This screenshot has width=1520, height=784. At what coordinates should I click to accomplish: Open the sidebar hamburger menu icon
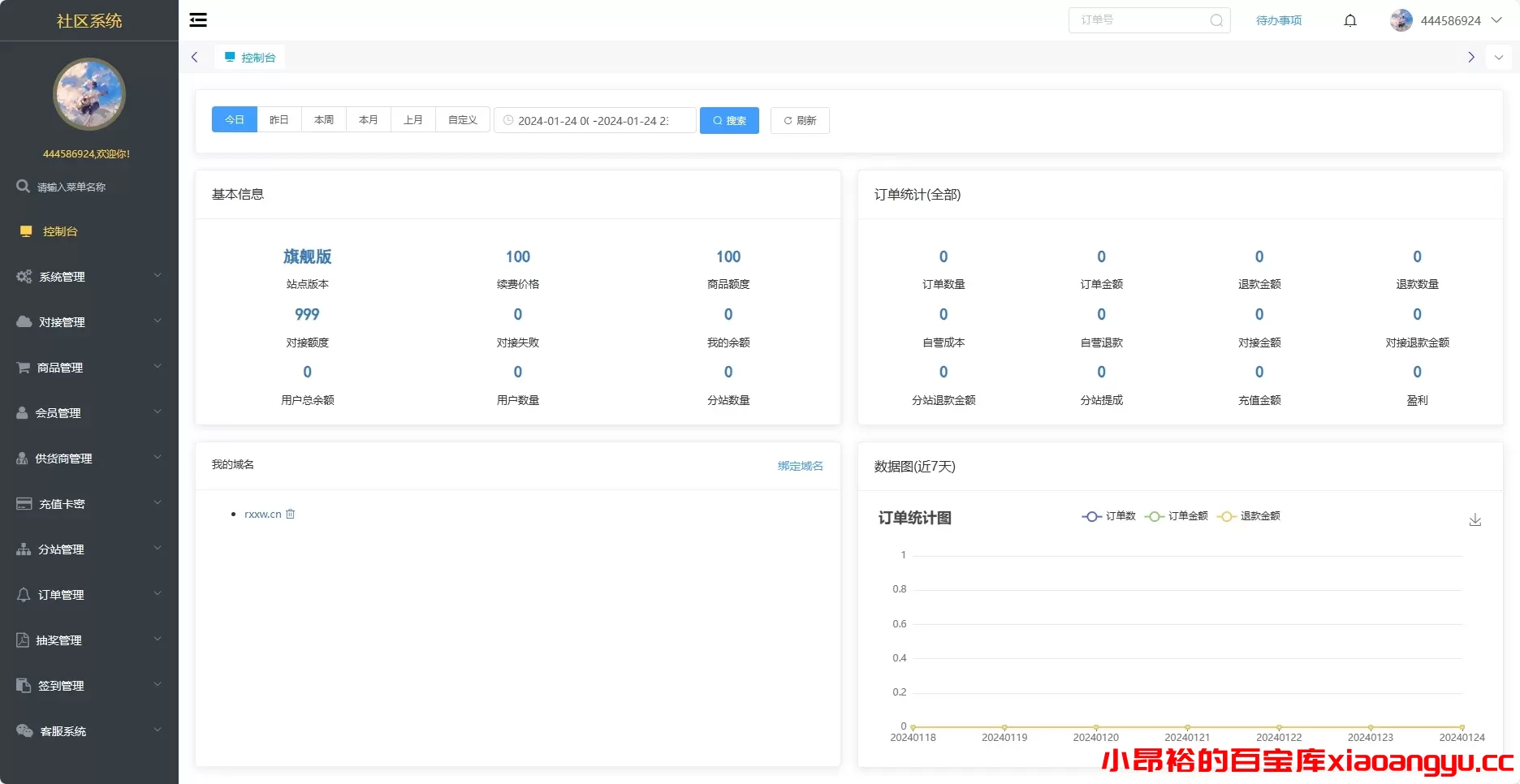pos(197,19)
